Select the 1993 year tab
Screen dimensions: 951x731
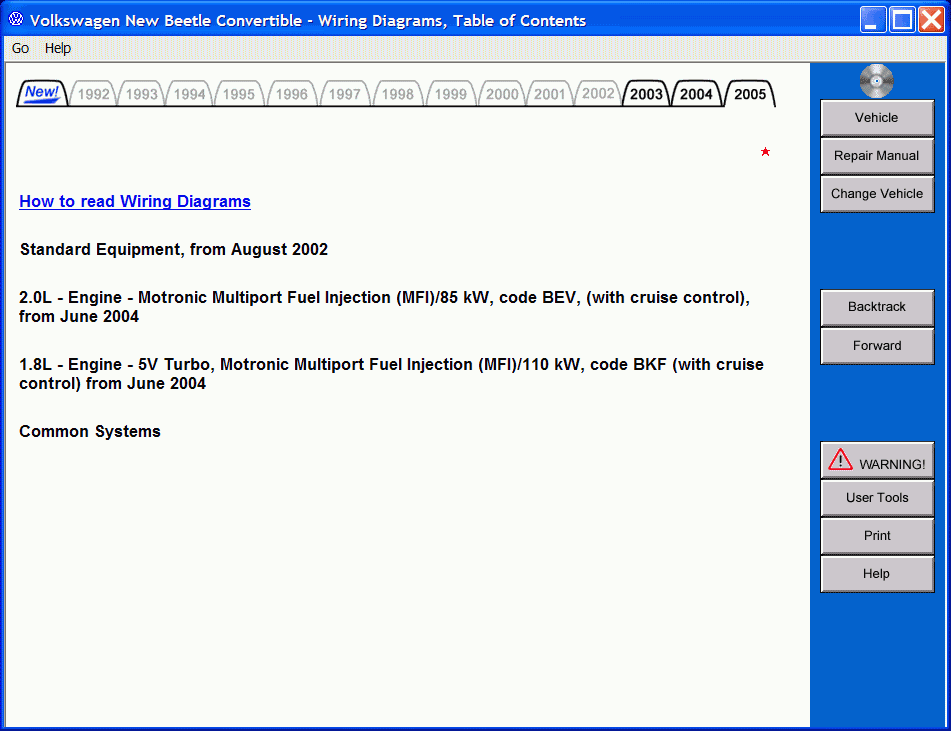(x=142, y=94)
